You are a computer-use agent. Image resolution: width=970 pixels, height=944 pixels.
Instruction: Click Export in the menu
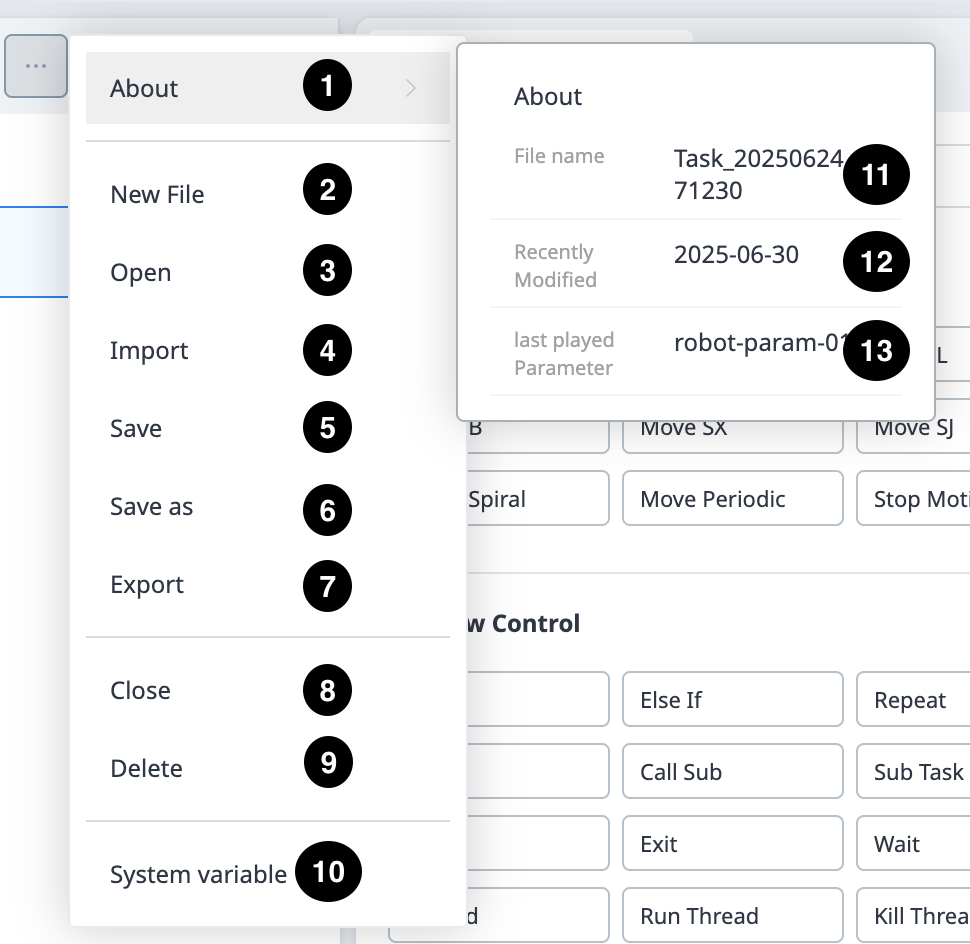coord(147,585)
